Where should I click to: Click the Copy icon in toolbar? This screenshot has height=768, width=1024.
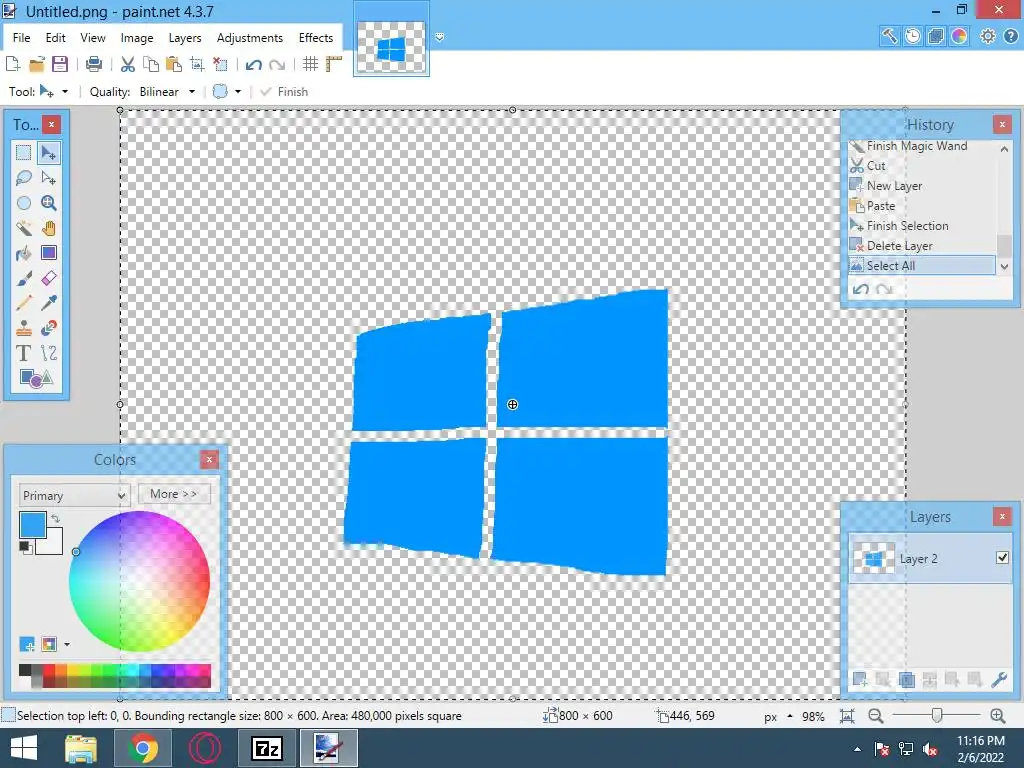pos(151,64)
